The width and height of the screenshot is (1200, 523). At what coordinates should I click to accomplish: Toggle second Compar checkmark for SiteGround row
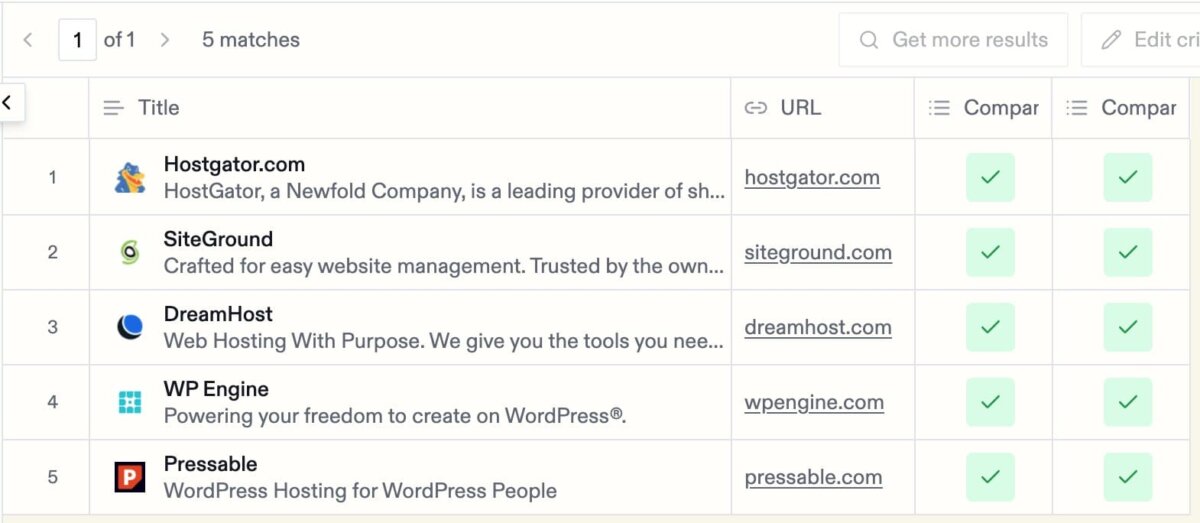pos(1128,252)
